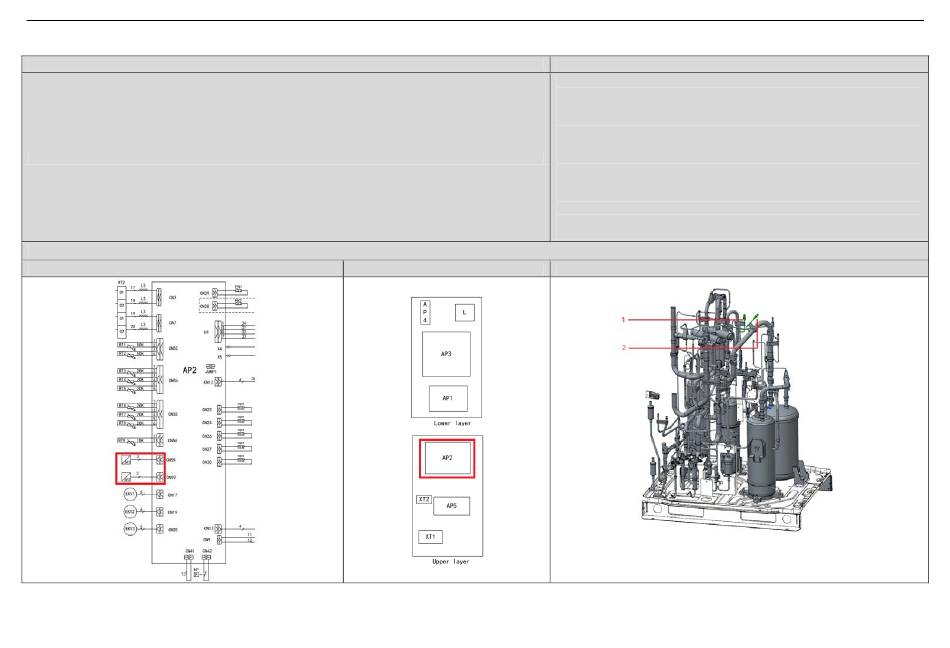Click the upper pressure sensor symbol
Viewport: 950px width, 648px height.
point(125,460)
